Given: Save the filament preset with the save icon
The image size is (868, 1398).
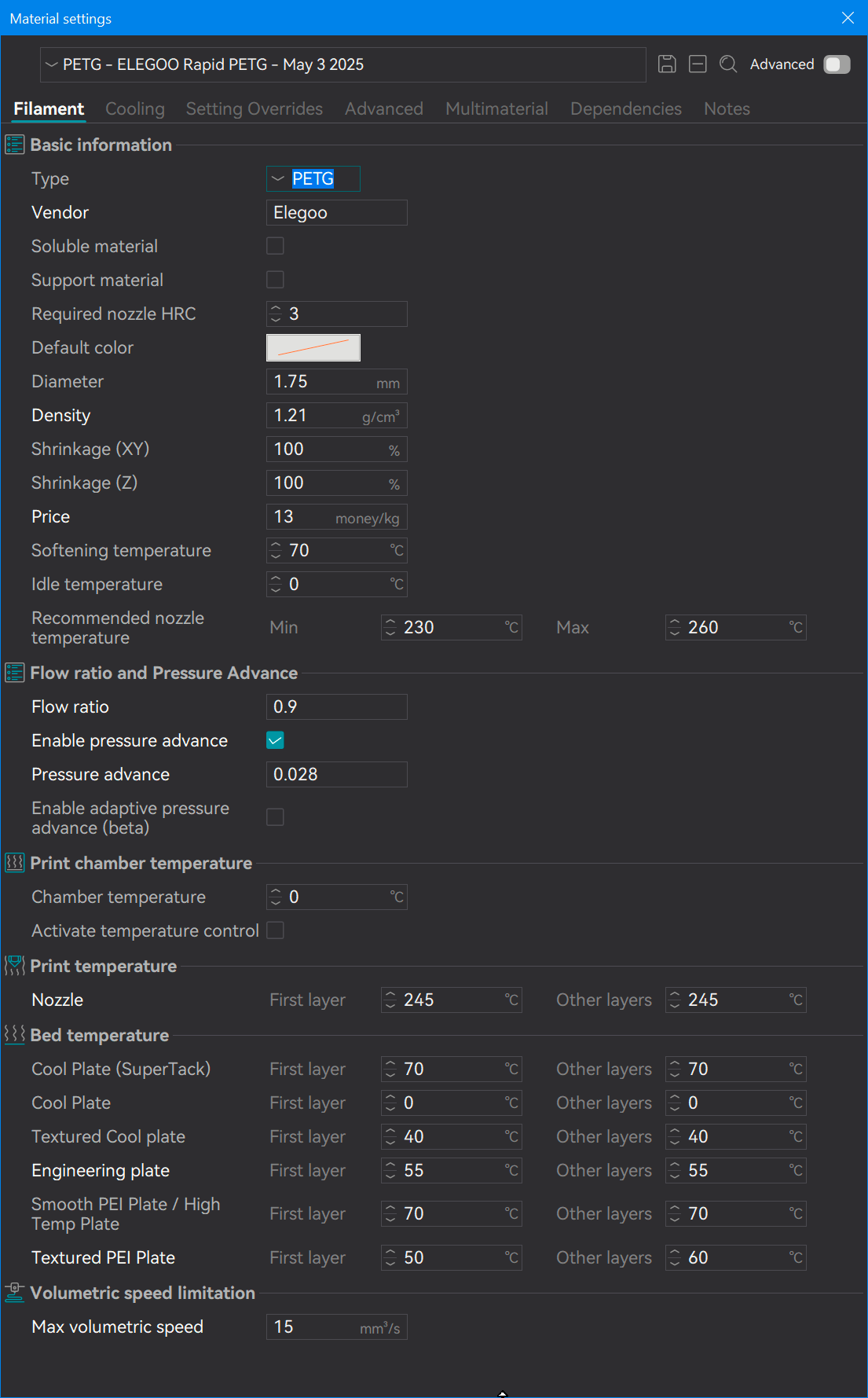Looking at the screenshot, I should click(667, 64).
